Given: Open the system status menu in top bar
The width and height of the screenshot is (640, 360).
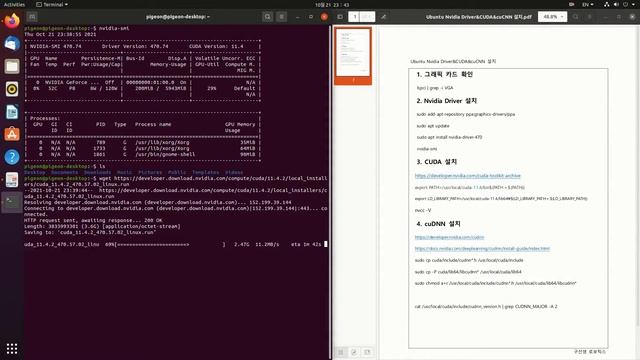Looking at the screenshot, I should [620, 4].
